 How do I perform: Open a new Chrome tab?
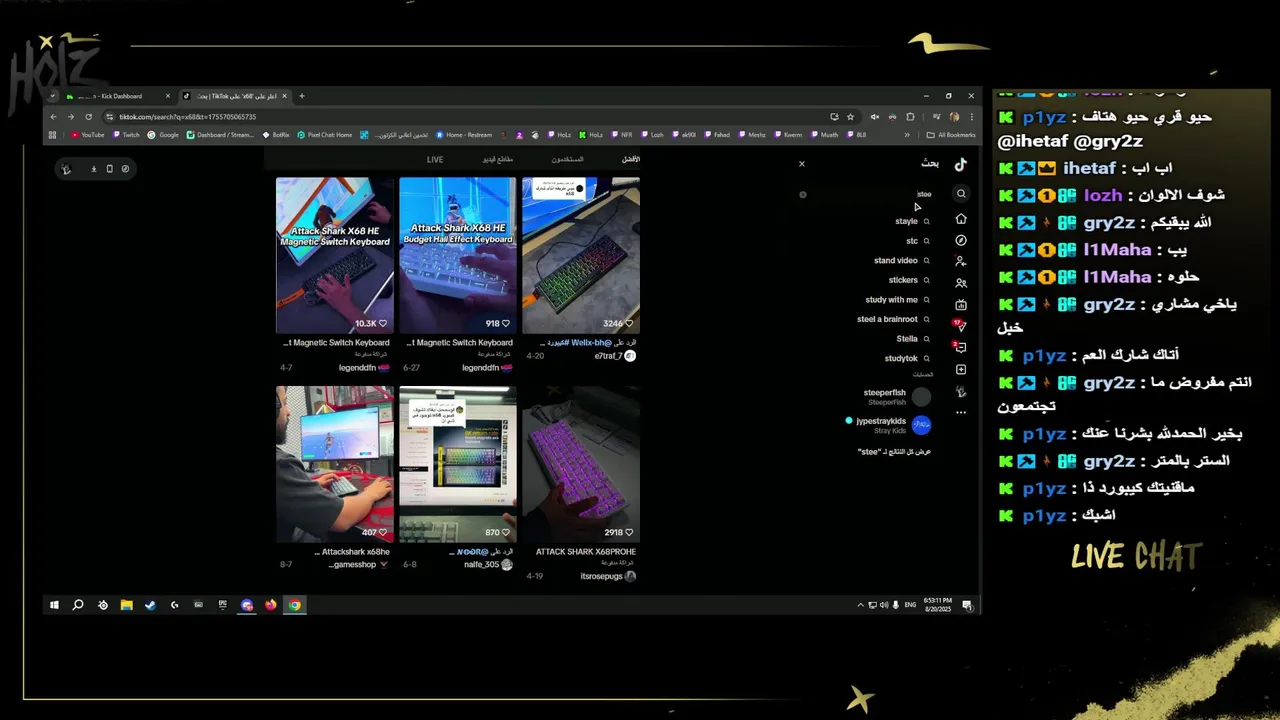(302, 96)
